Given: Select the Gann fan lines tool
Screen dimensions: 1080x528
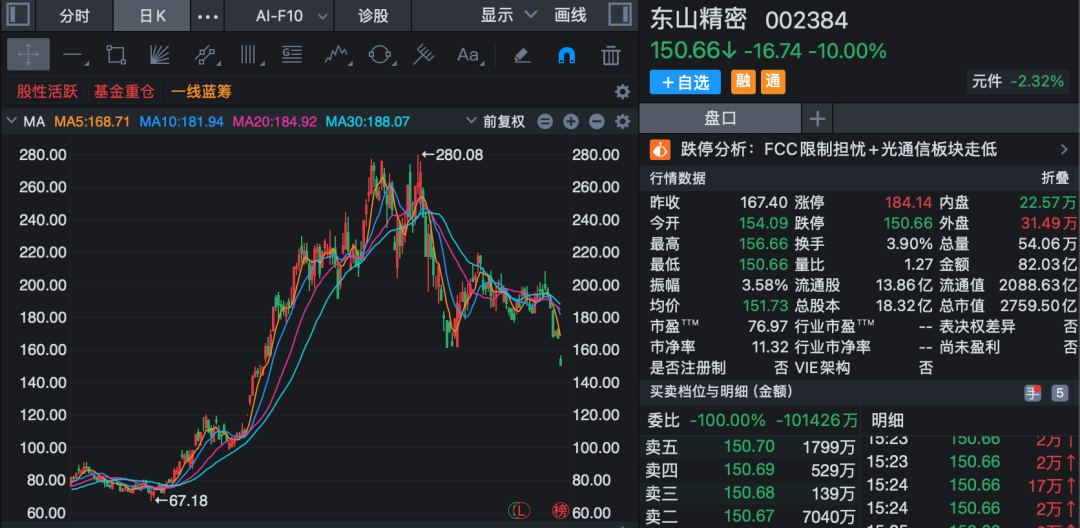Looking at the screenshot, I should [160, 54].
